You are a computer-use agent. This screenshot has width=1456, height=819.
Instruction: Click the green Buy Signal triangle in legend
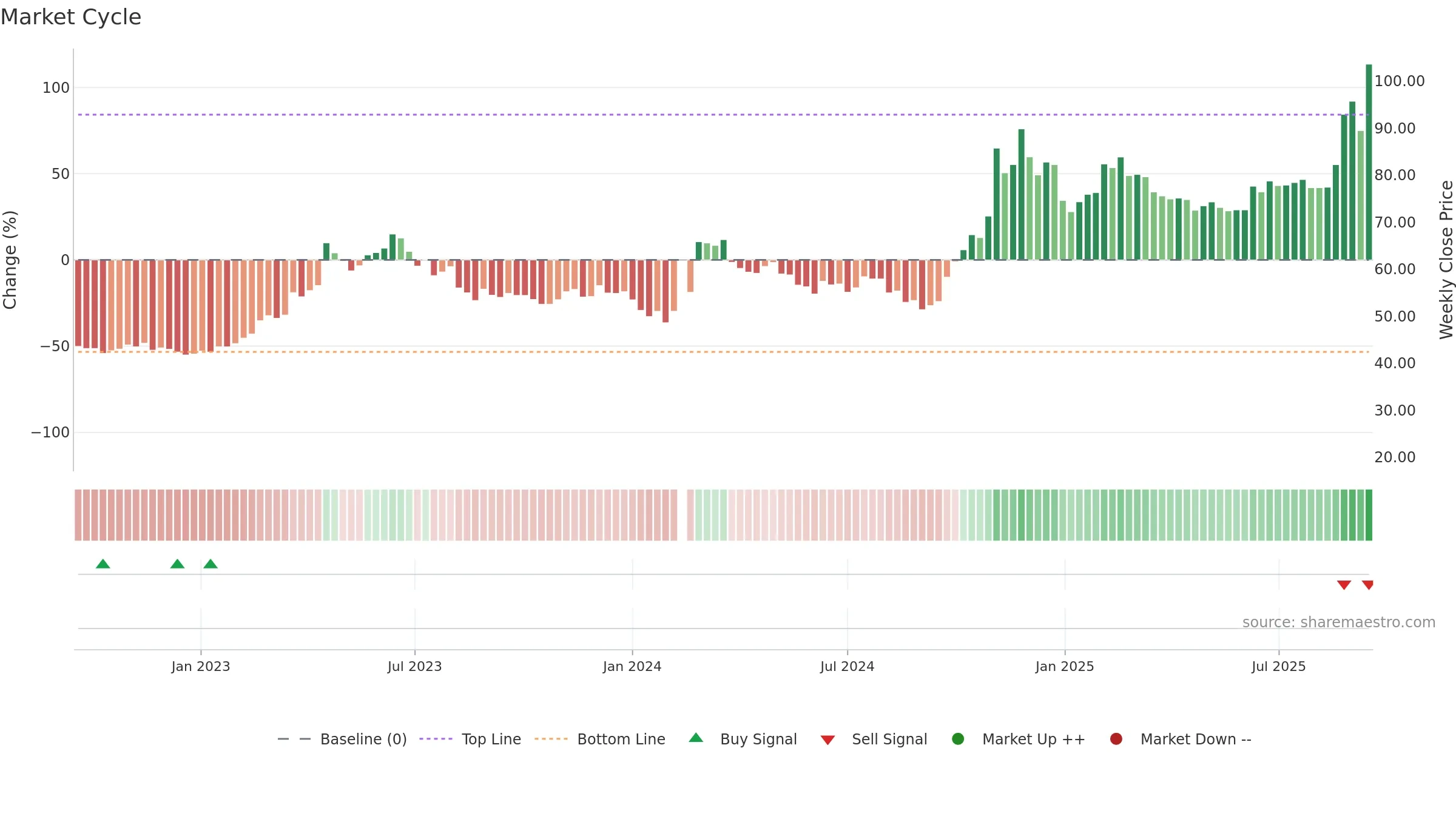pyautogui.click(x=696, y=738)
